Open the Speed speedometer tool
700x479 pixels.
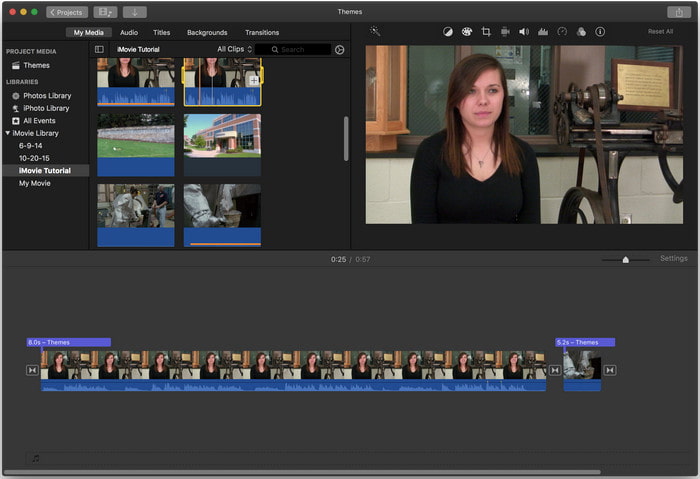(562, 32)
